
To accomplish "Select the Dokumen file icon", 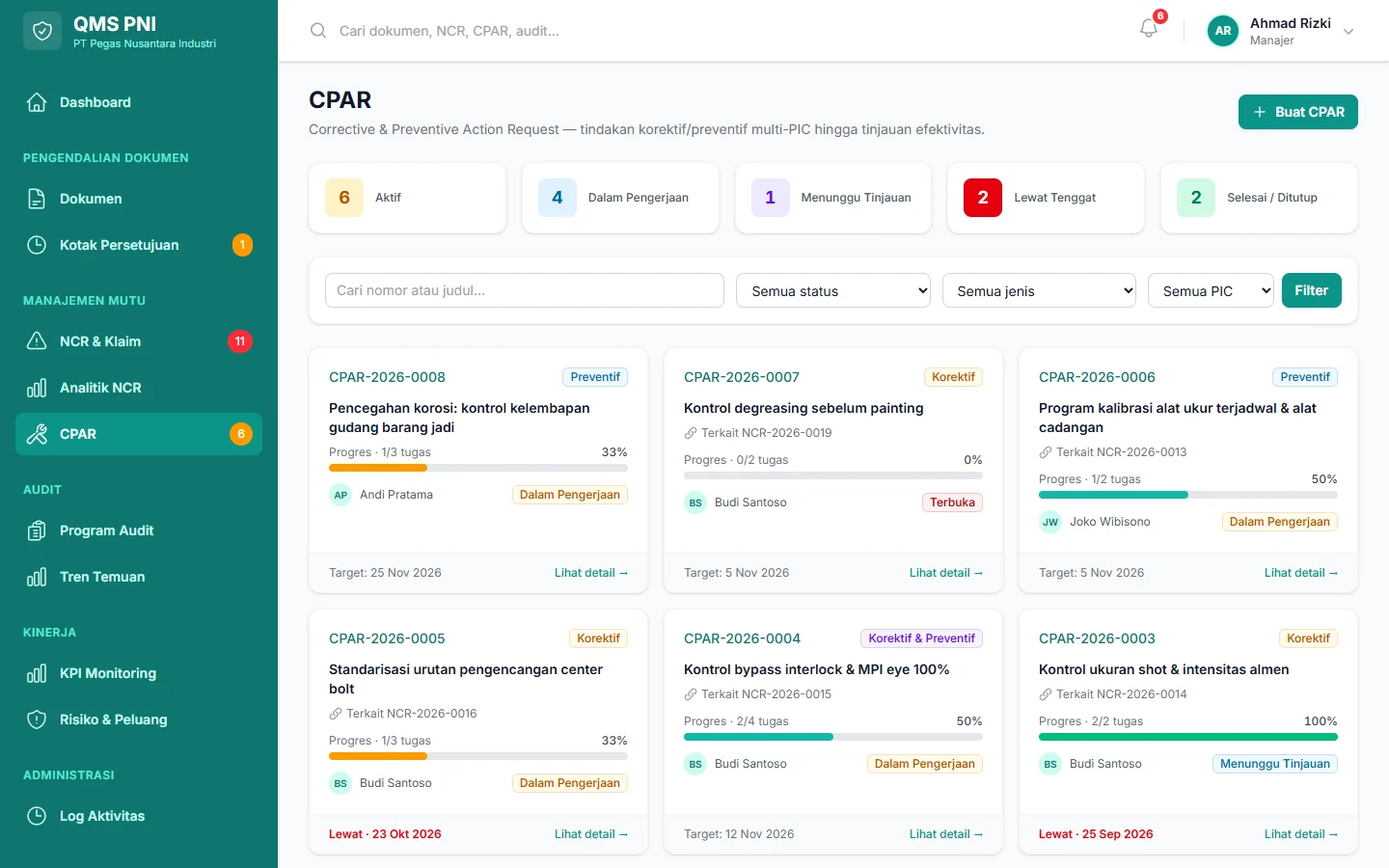I will point(37,199).
